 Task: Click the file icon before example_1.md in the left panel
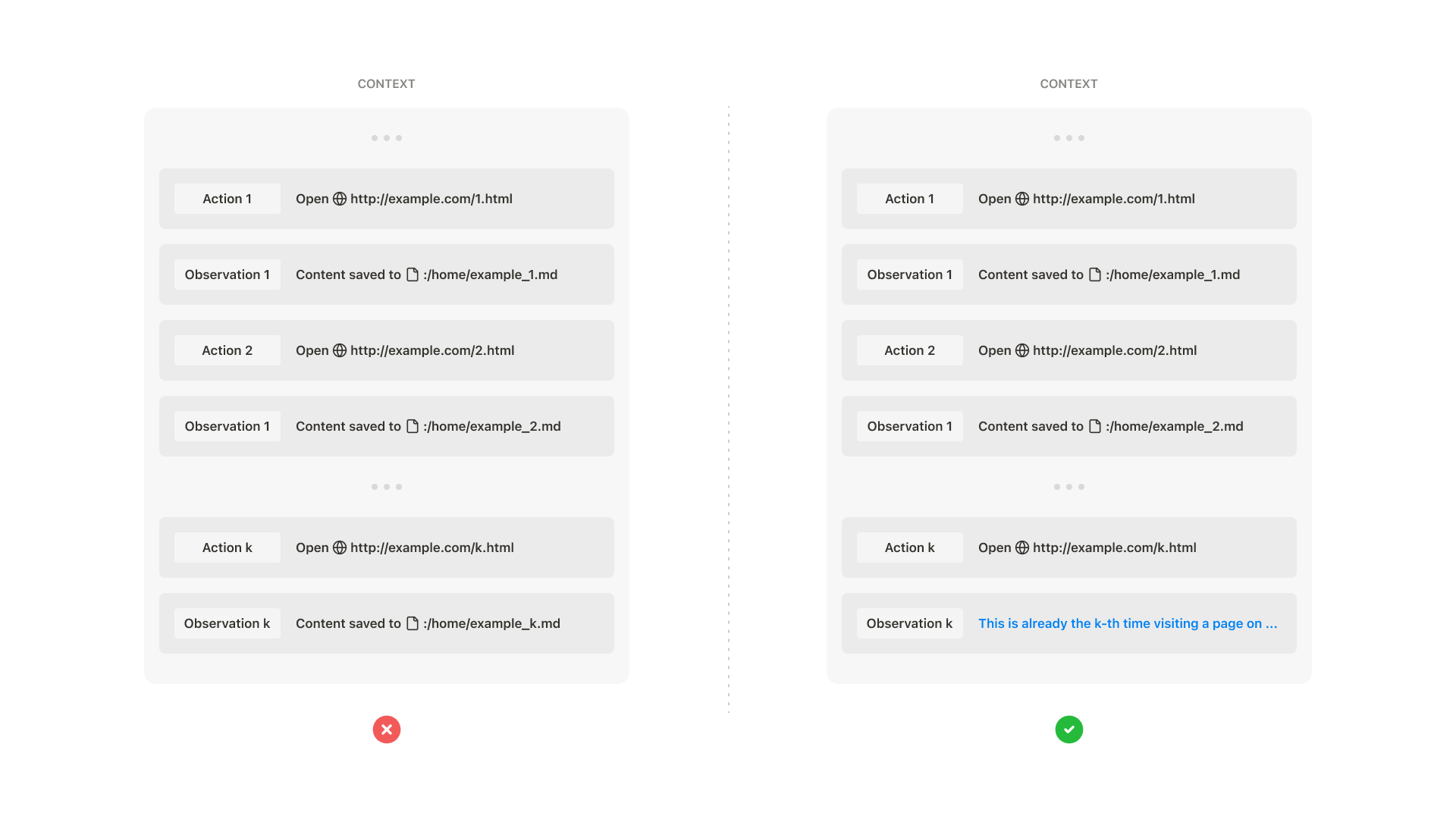(413, 275)
